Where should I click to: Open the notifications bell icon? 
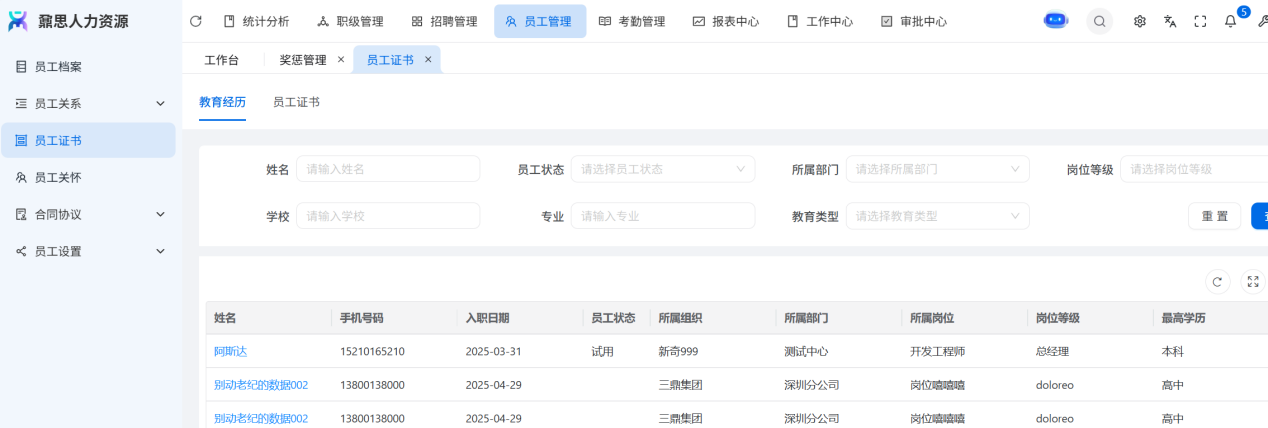[x=1230, y=21]
